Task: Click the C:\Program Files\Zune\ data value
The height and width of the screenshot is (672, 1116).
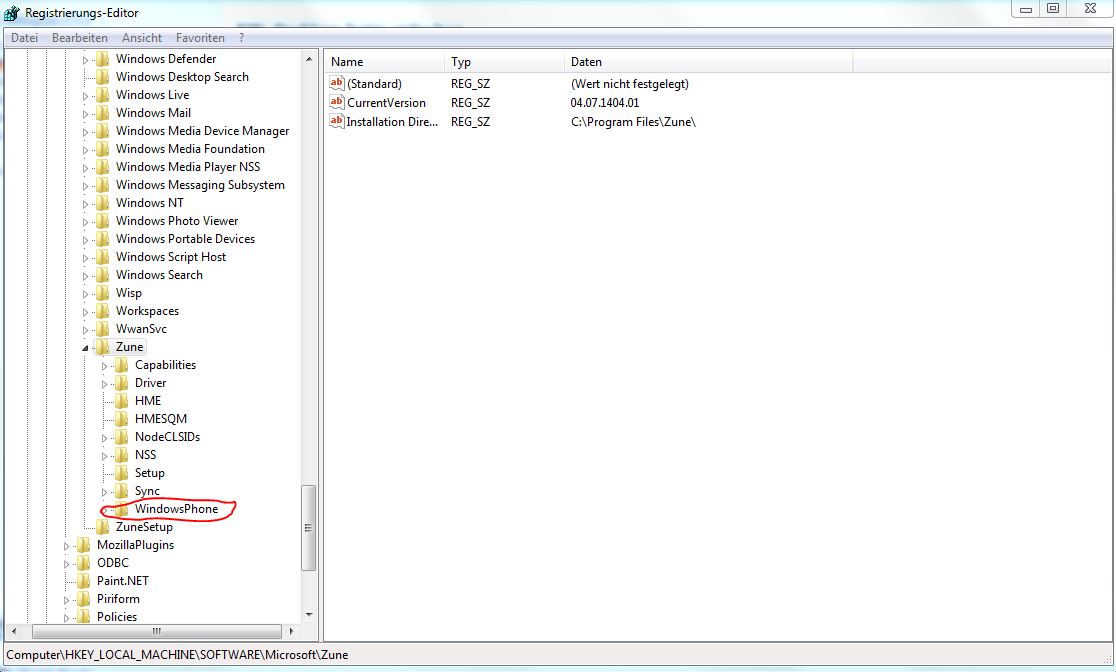Action: tap(633, 122)
